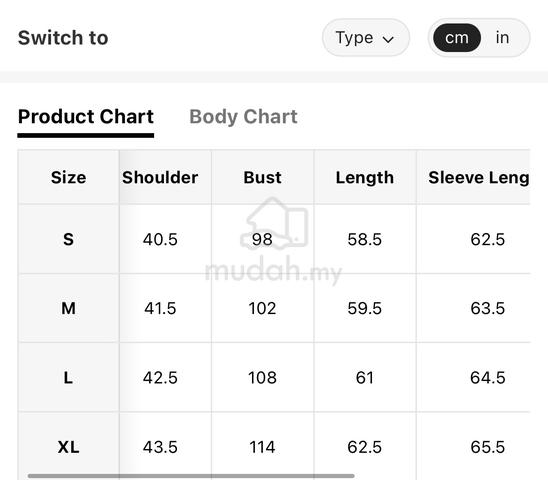This screenshot has height=480, width=548.
Task: Select the cm unit toggle
Action: coord(456,37)
